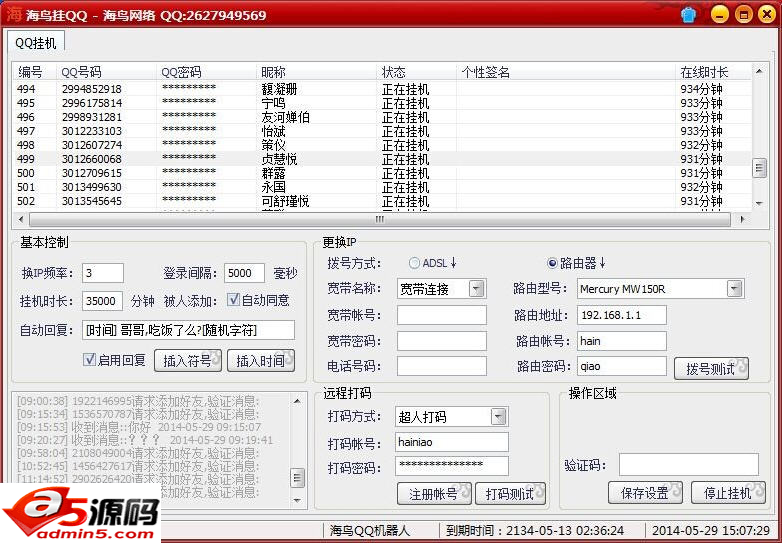Click the 自动回复 text field
The width and height of the screenshot is (782, 543).
point(189,330)
